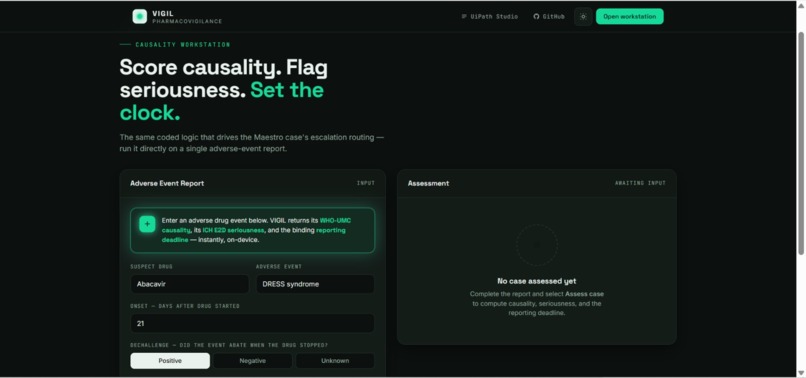Click the AWAITING INPUT status label
Image resolution: width=806 pixels, height=378 pixels.
(640, 183)
